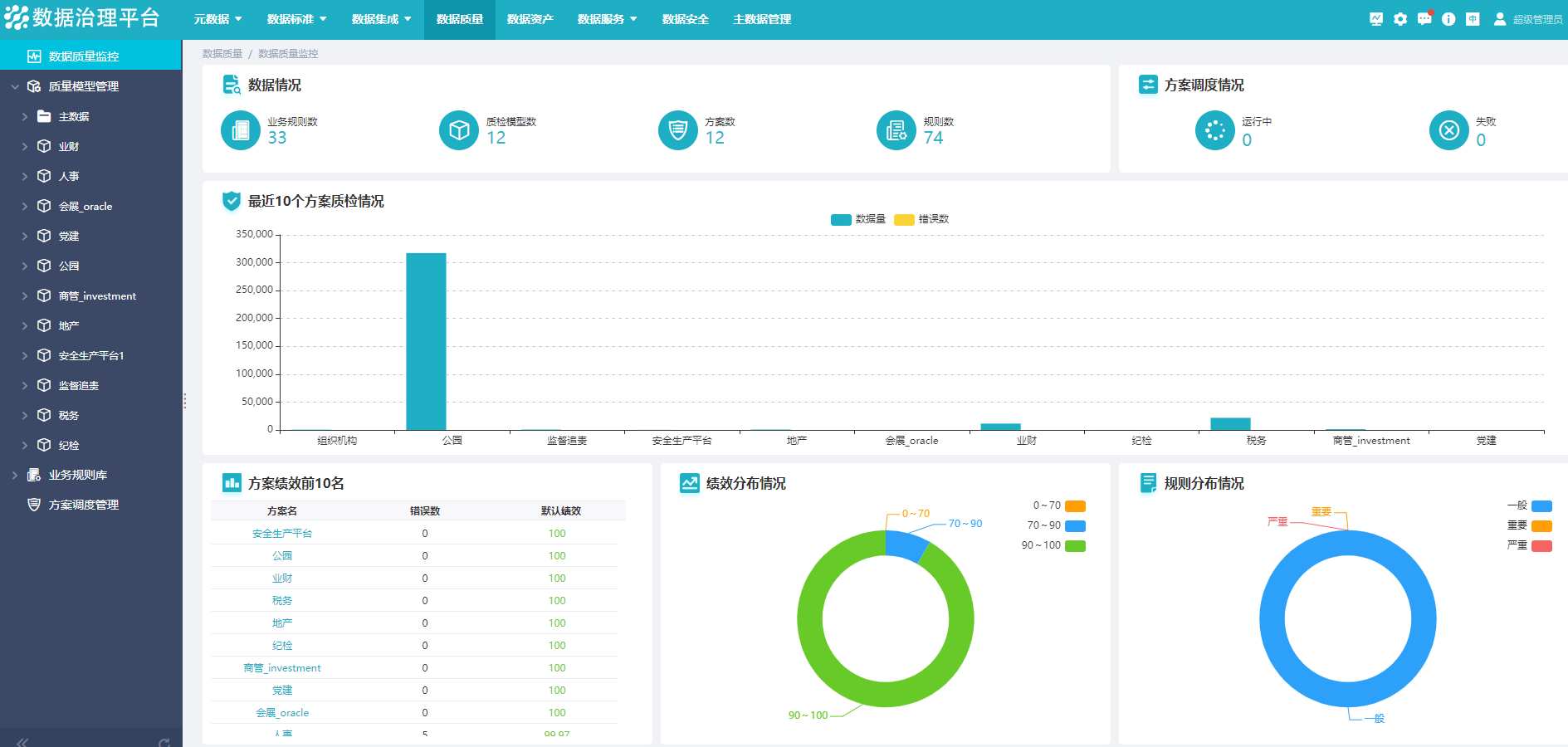
Task: Collapse the sidebar with double-arrow icon
Action: coord(22,741)
